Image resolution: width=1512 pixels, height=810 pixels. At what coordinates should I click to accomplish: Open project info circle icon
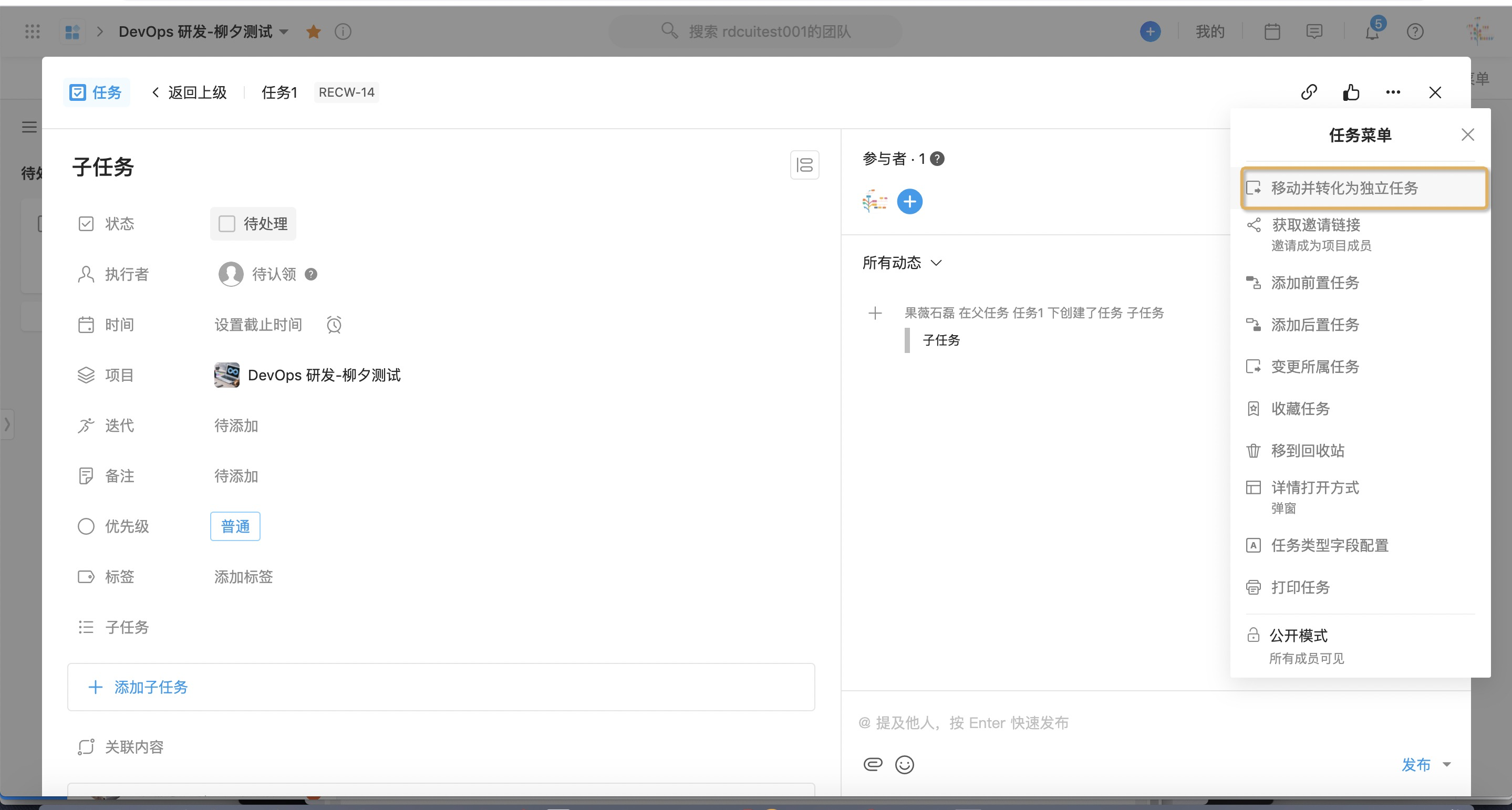[x=343, y=32]
